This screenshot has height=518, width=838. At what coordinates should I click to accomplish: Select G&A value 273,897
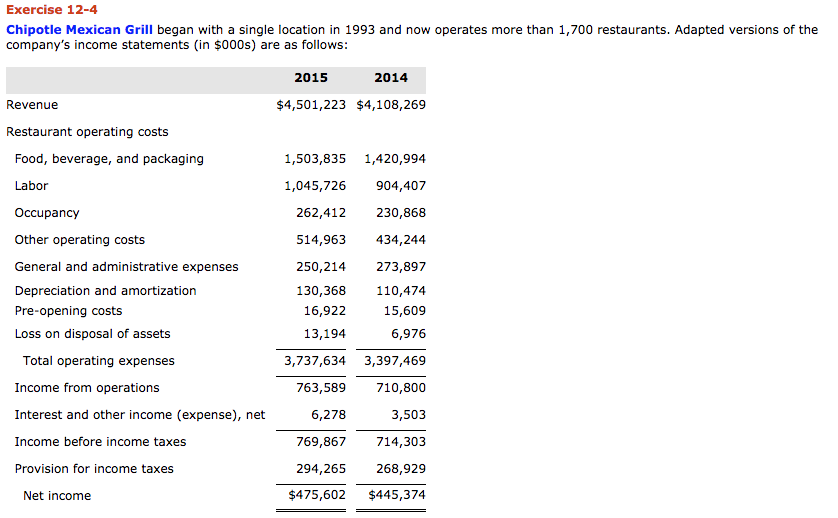pos(401,267)
